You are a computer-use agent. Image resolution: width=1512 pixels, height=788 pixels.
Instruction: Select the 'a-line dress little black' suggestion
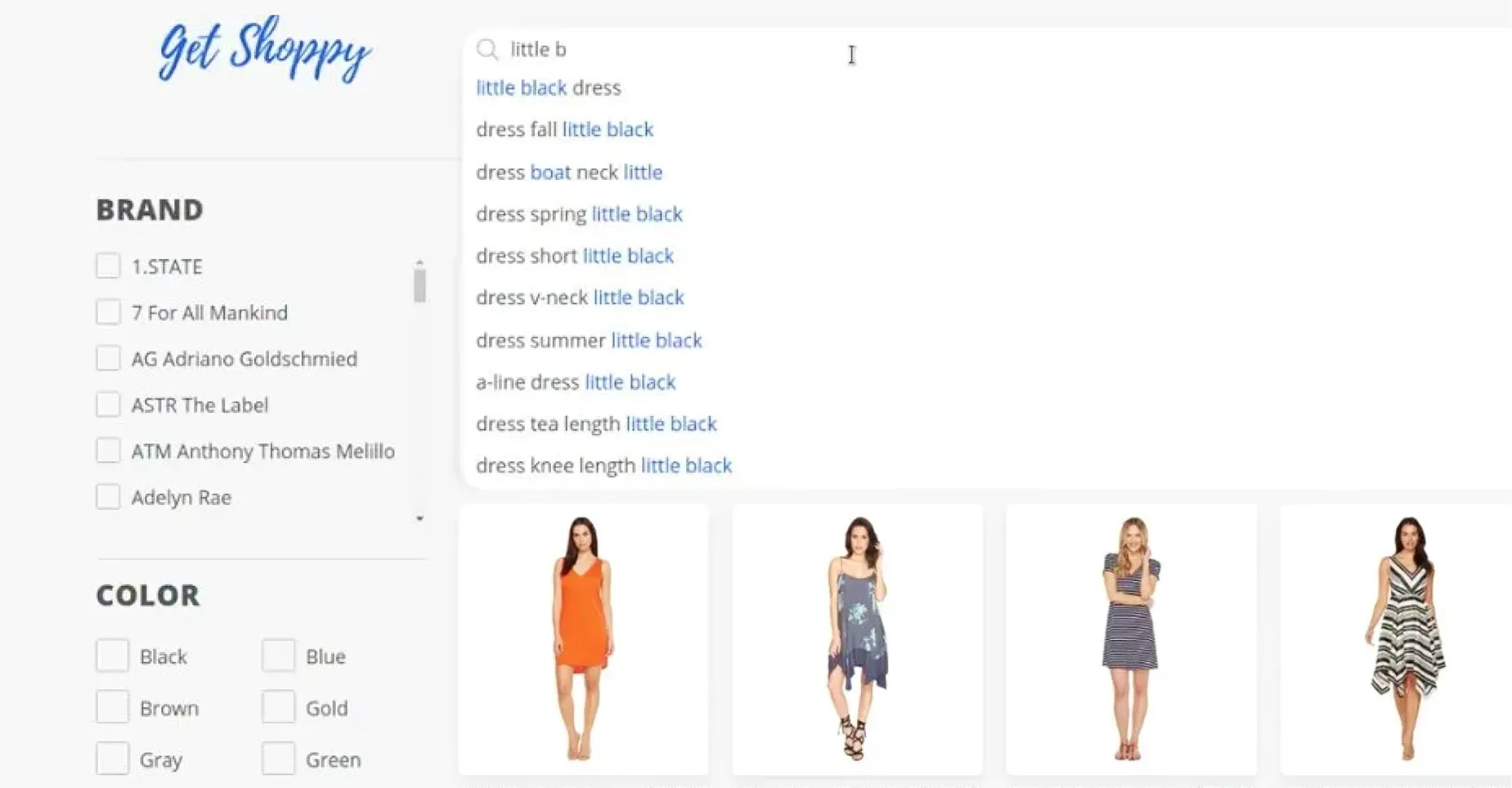pos(576,382)
